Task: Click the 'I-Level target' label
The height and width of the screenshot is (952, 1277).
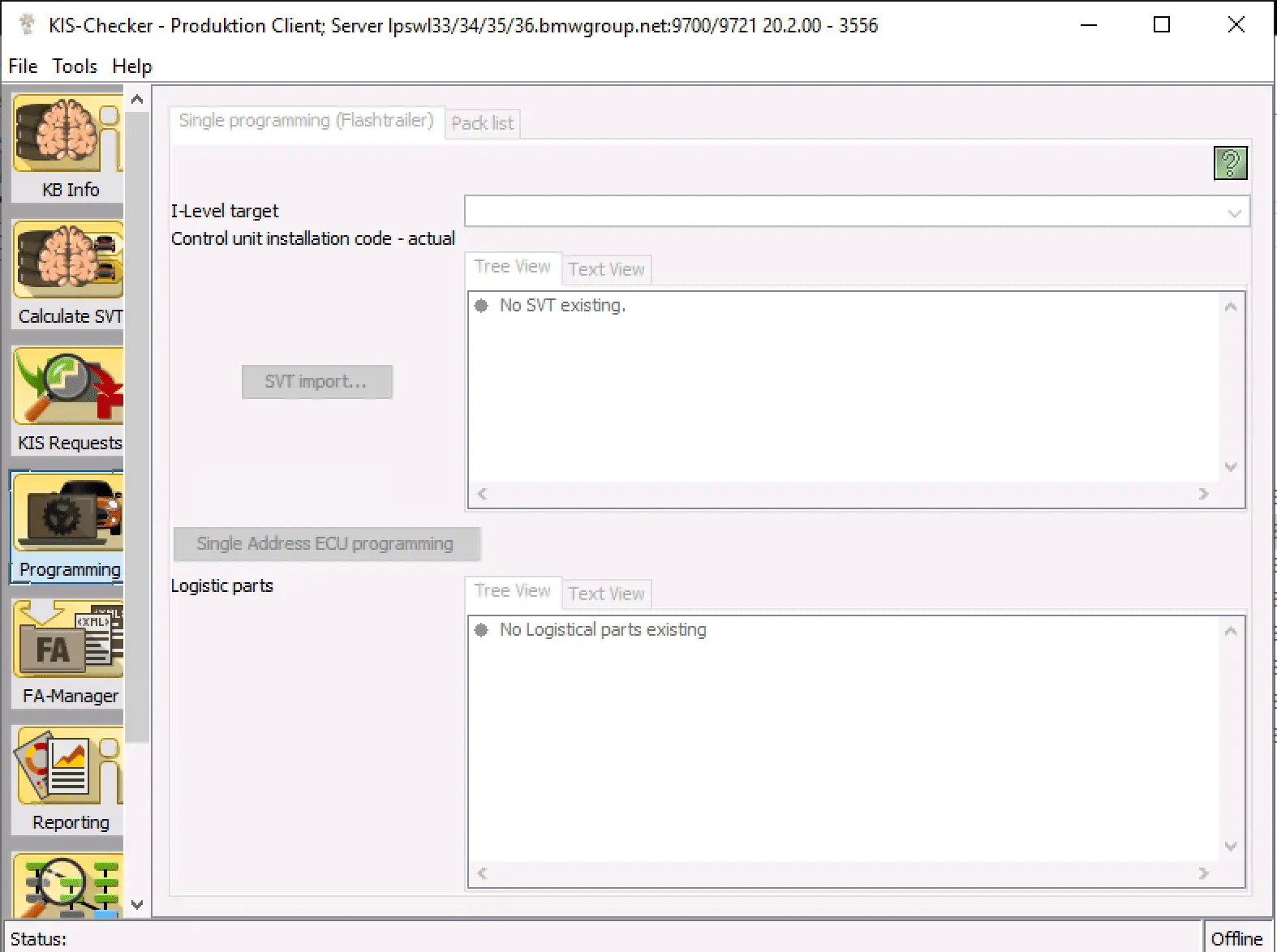Action: pyautogui.click(x=225, y=212)
